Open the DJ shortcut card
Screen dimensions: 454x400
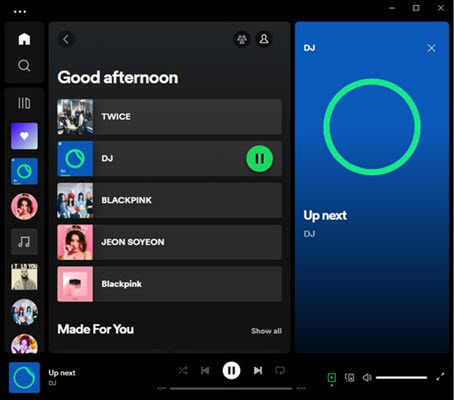169,159
